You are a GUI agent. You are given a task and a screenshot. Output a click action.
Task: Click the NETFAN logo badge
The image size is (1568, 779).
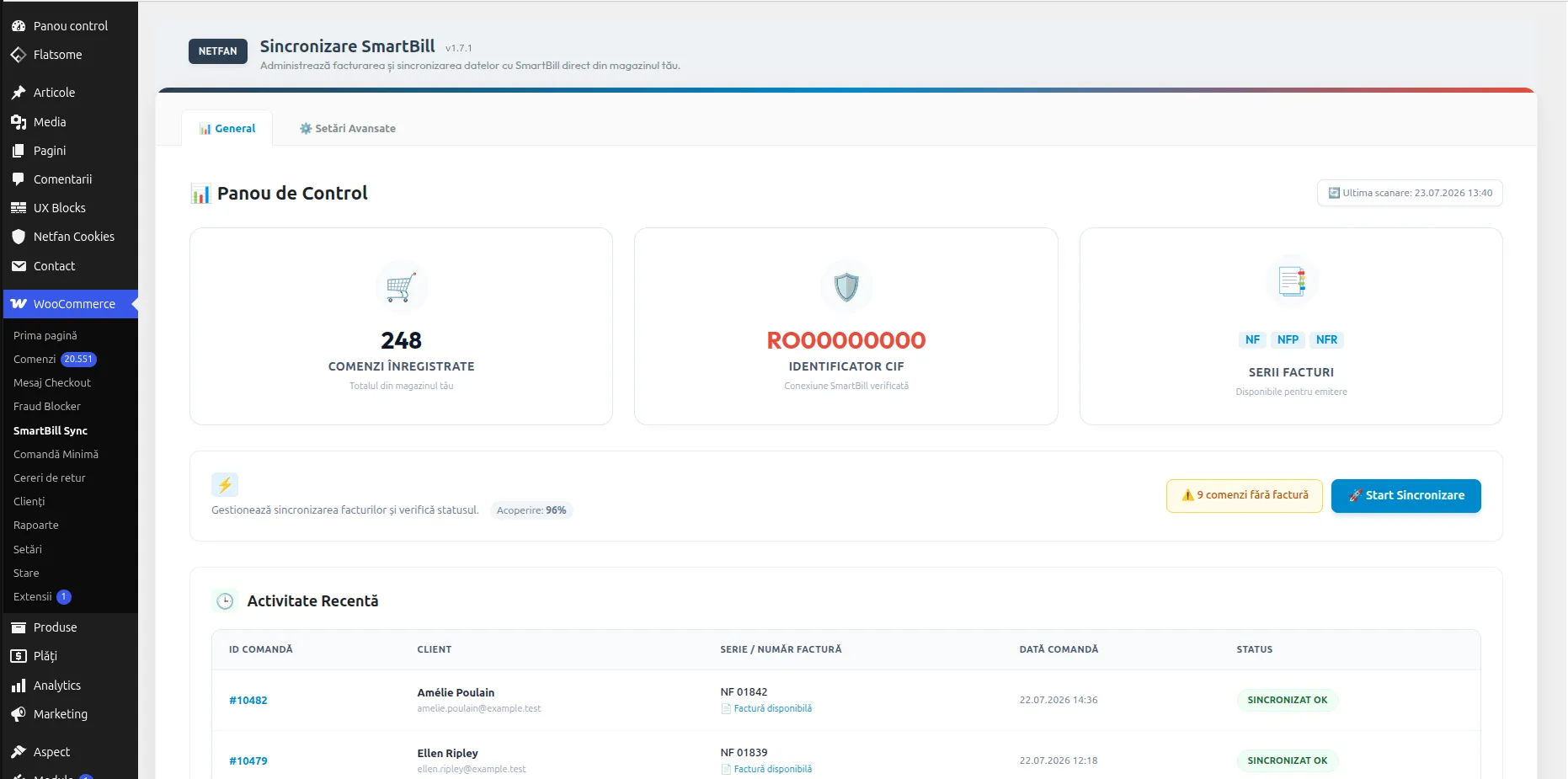tap(217, 51)
